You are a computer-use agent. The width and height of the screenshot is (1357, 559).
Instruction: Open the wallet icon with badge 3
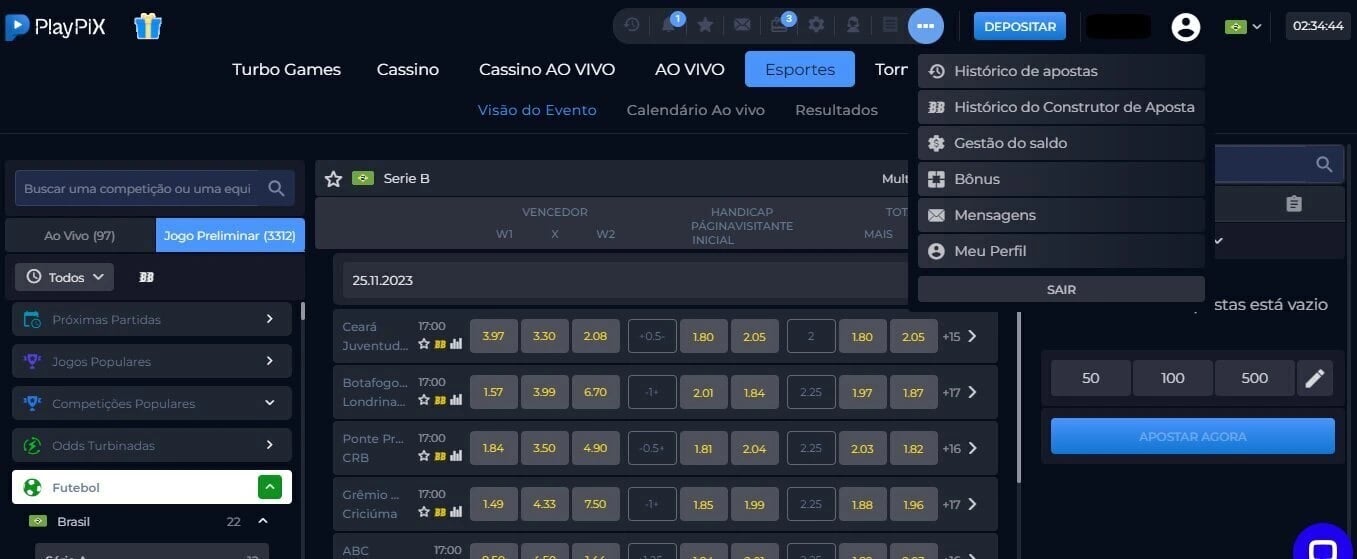tap(779, 26)
